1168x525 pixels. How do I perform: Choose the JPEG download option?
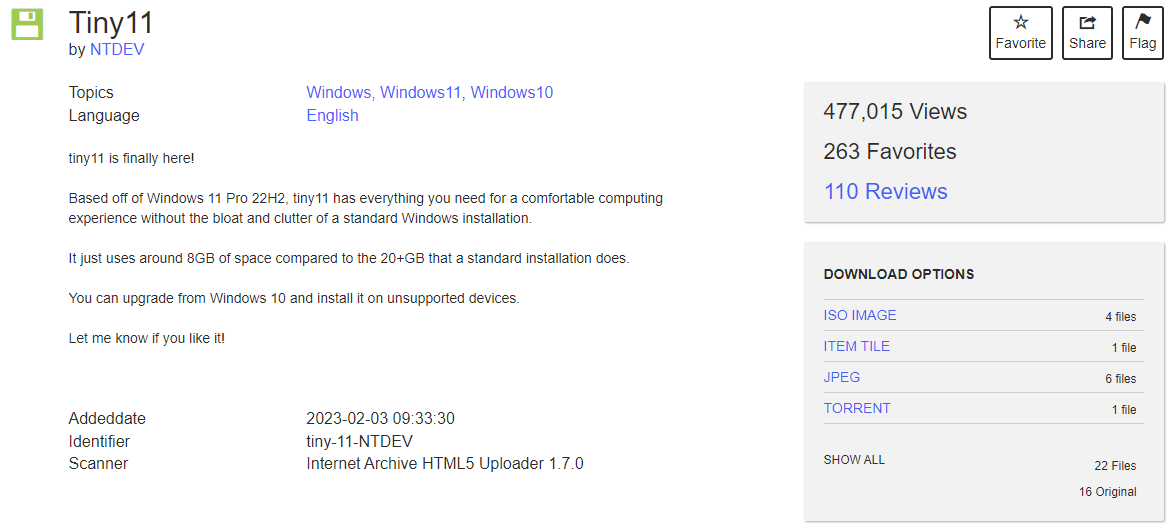842,377
